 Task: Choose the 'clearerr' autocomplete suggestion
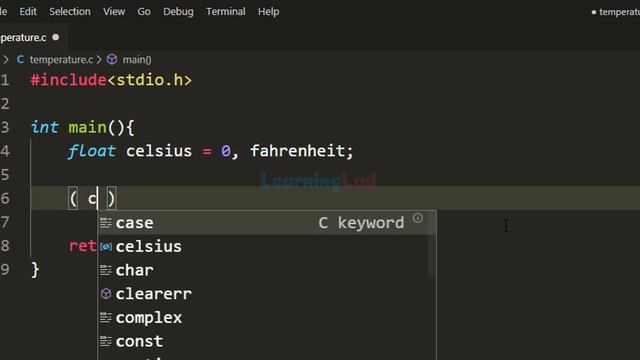click(267, 294)
